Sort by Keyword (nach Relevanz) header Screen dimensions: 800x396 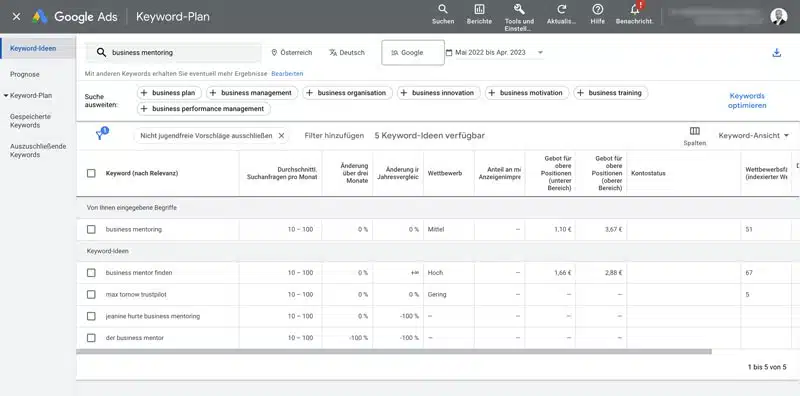142,174
